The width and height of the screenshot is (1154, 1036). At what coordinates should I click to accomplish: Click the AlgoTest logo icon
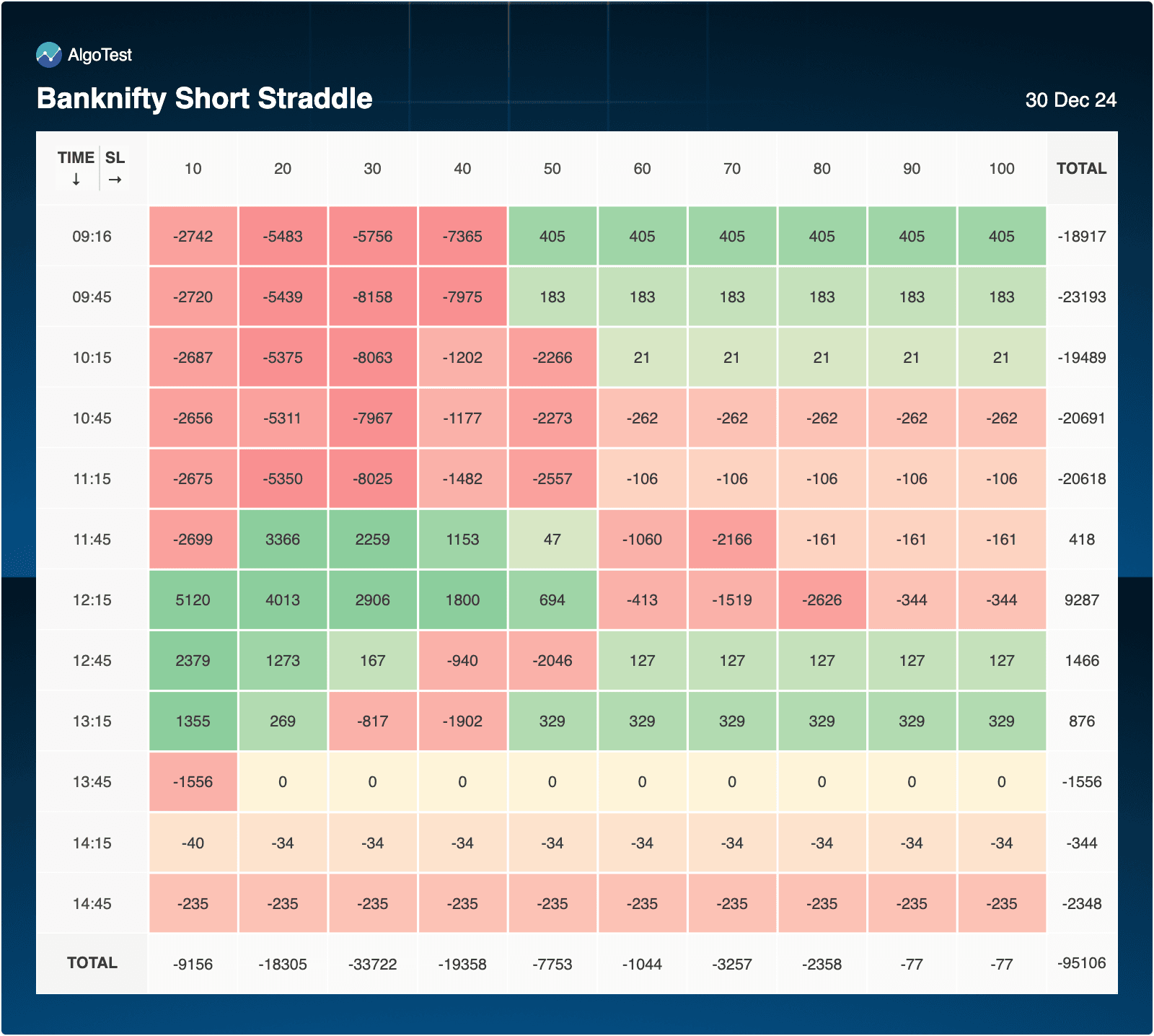49,55
